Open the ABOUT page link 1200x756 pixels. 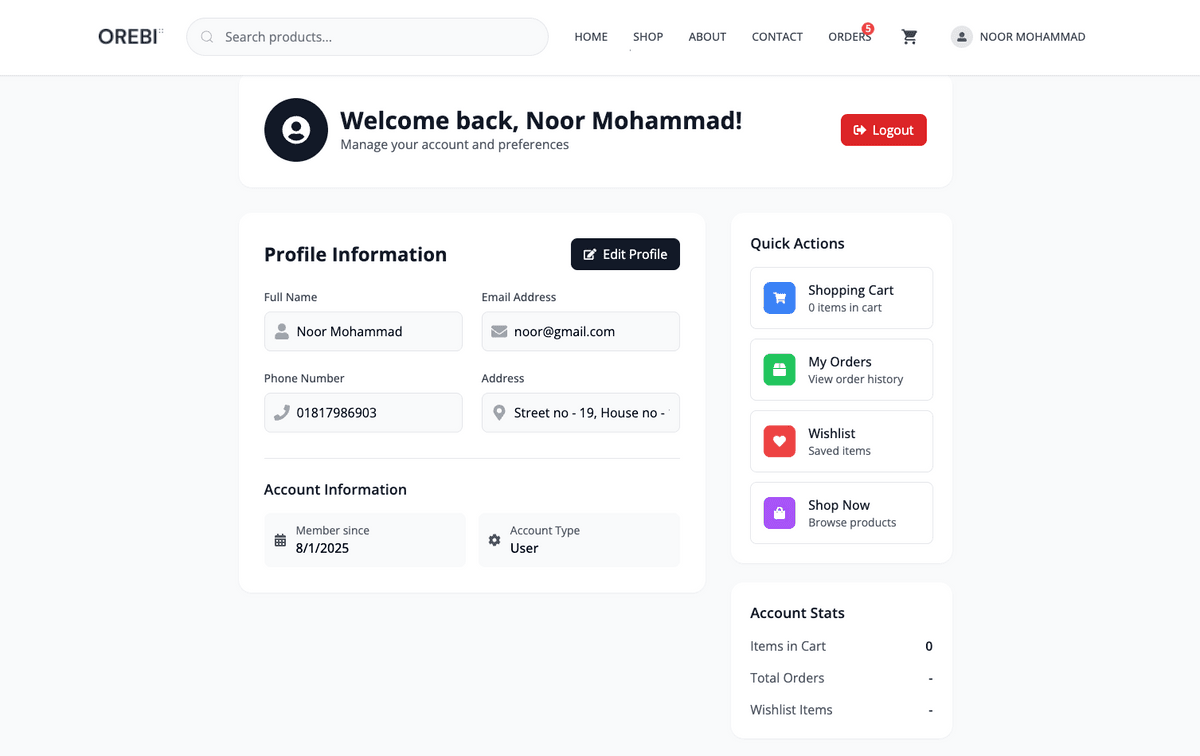(x=707, y=37)
